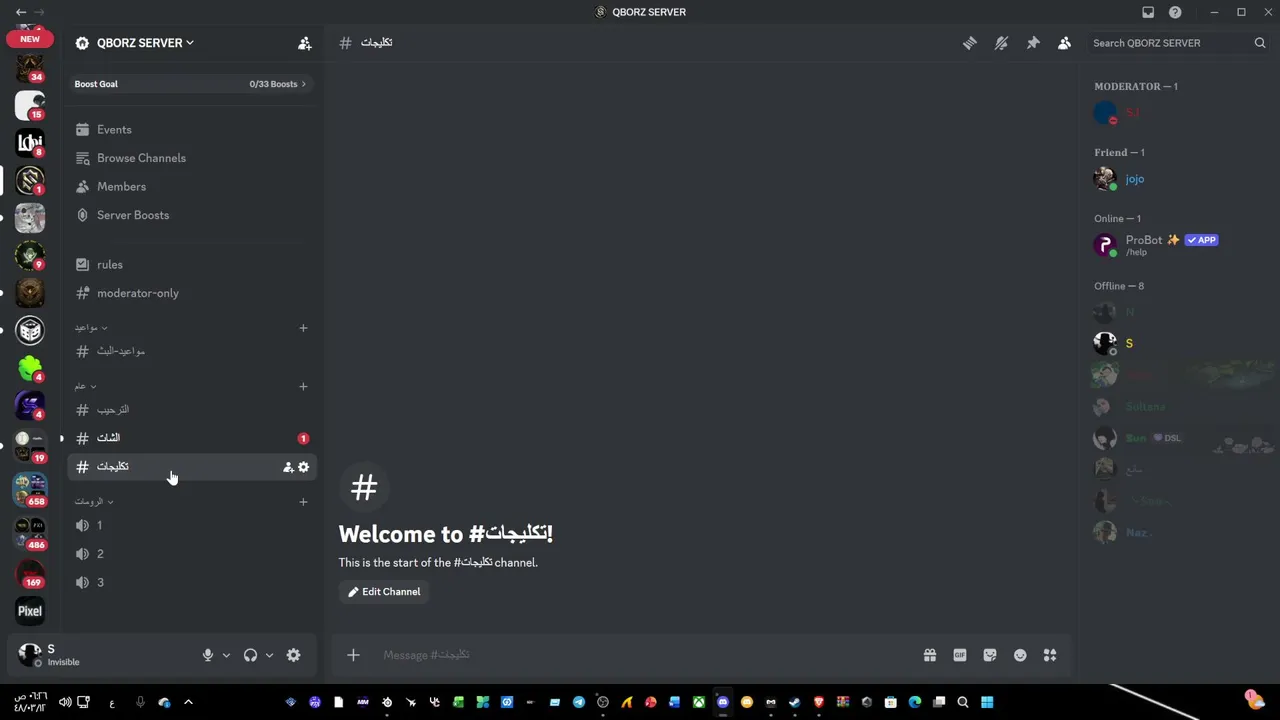Open the Members page
This screenshot has width=1280, height=720.
coord(190,187)
